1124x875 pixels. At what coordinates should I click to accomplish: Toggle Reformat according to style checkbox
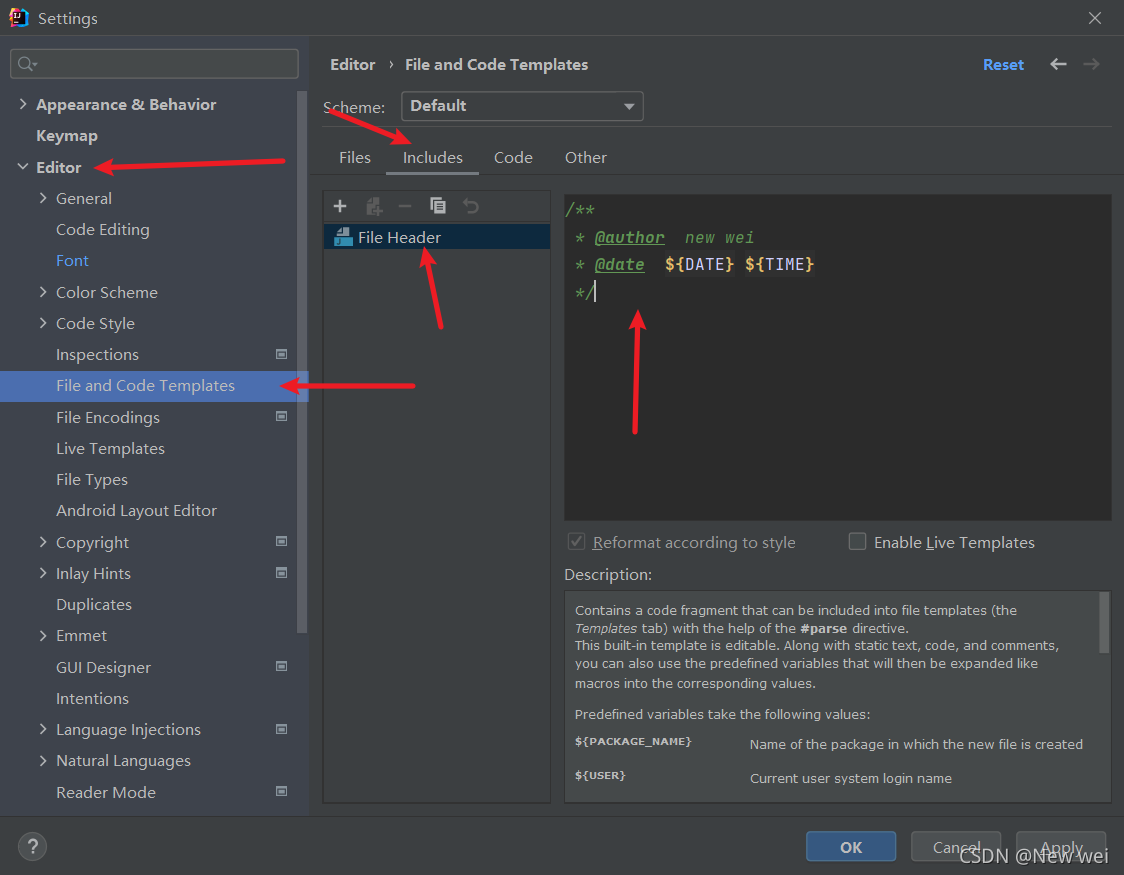pyautogui.click(x=576, y=541)
